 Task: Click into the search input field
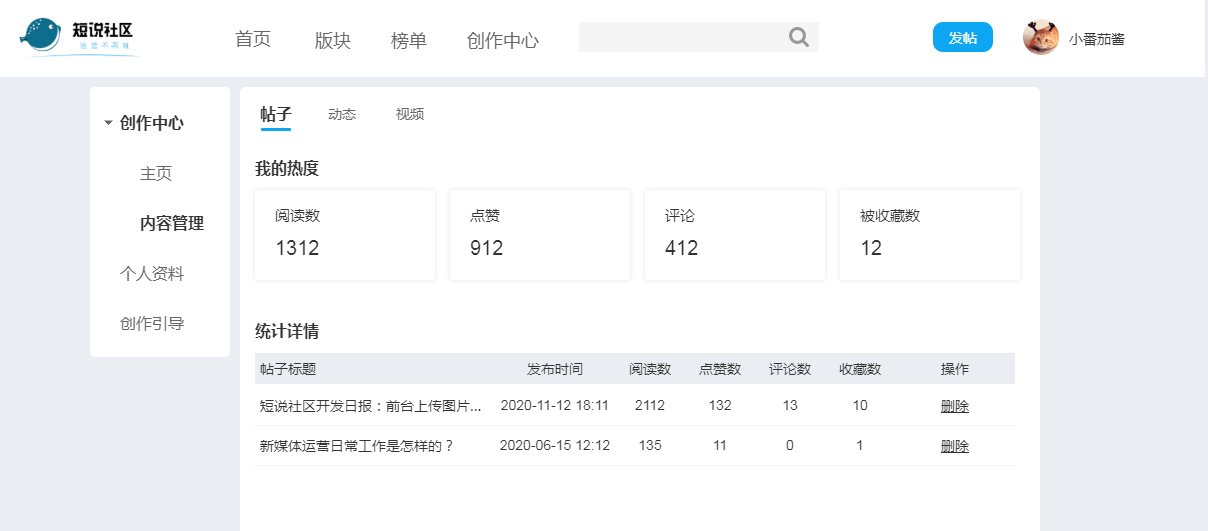tap(680, 38)
